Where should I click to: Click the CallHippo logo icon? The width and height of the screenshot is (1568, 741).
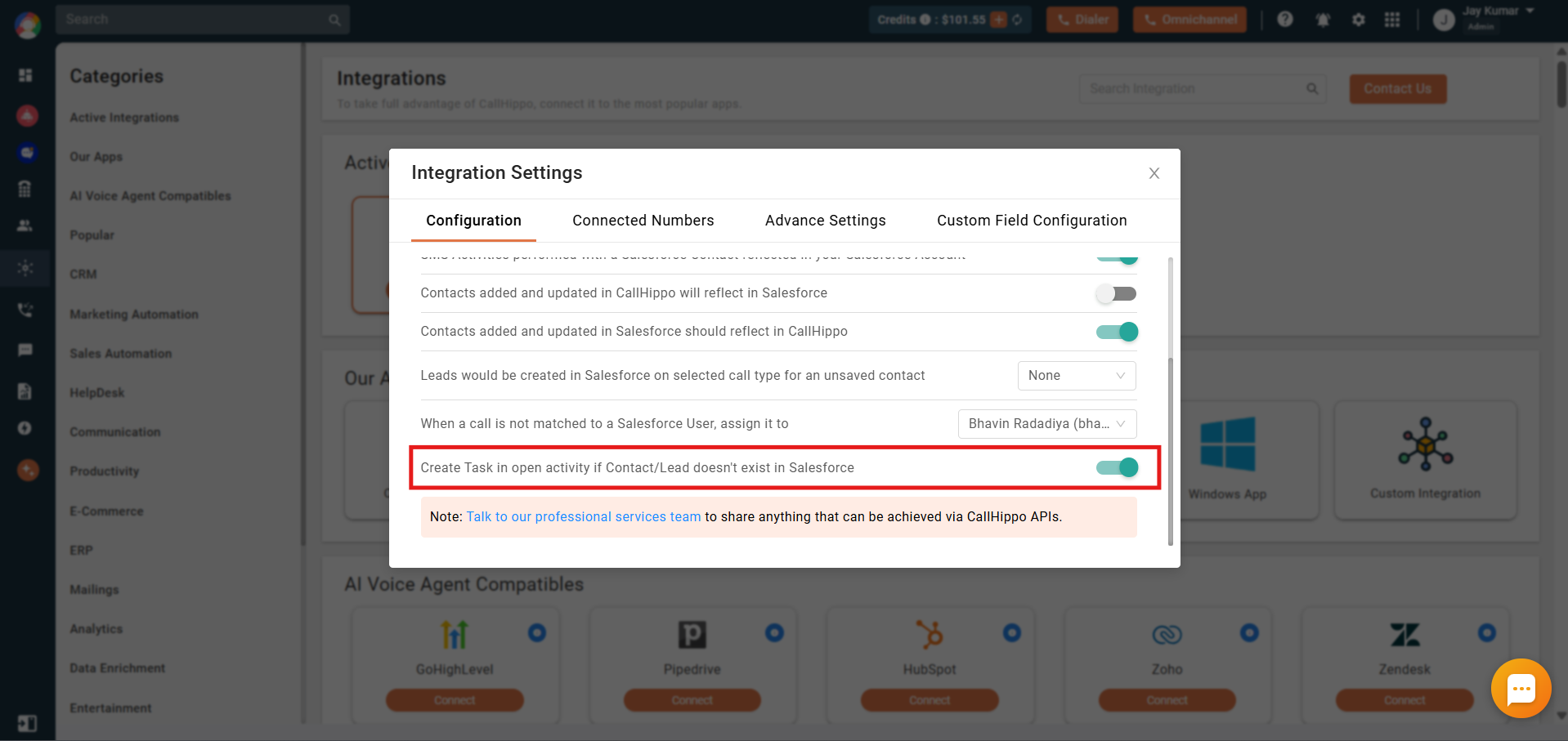tap(28, 25)
